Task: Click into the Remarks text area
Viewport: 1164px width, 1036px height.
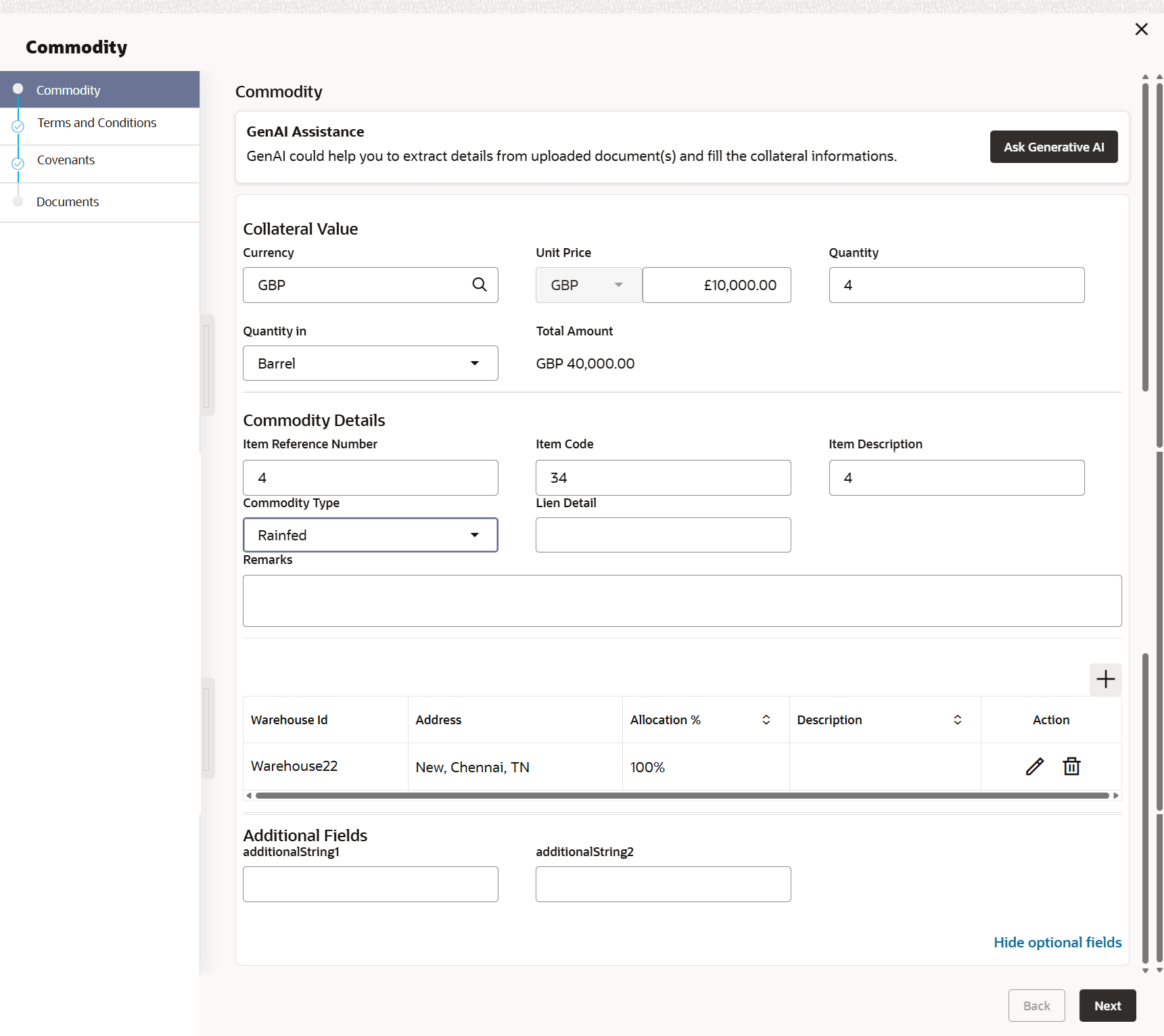Action: pyautogui.click(x=682, y=601)
